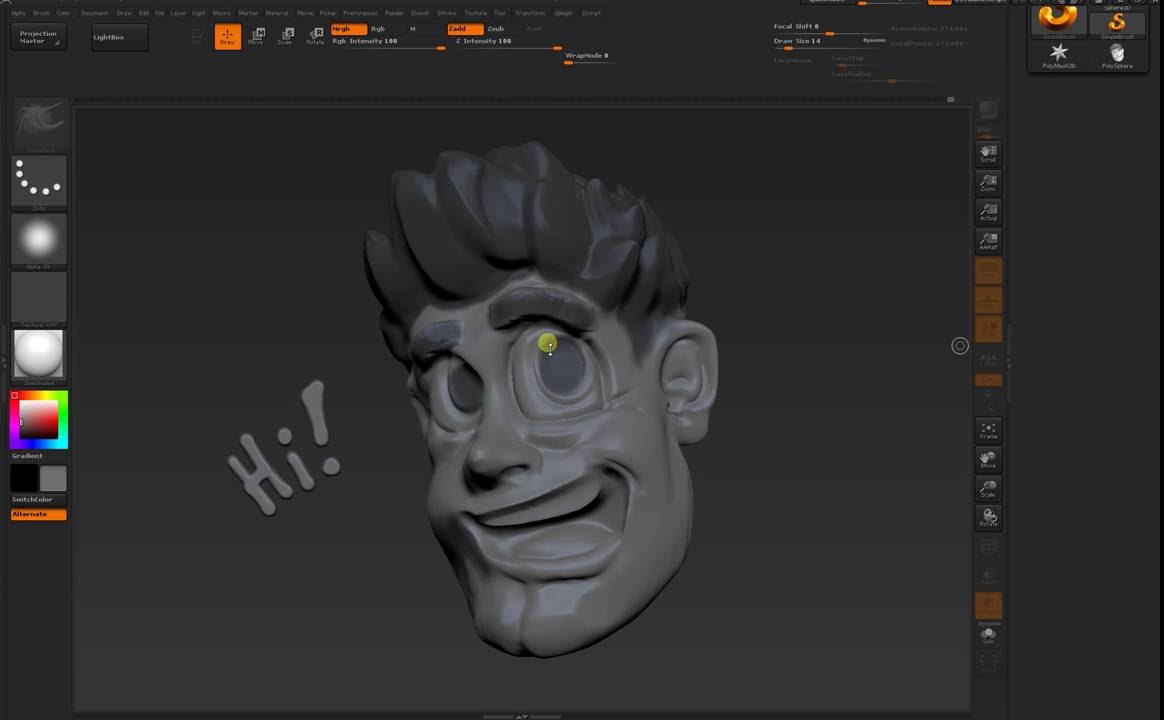
Task: Toggle the dimmed Zcut mode
Action: click(x=533, y=29)
